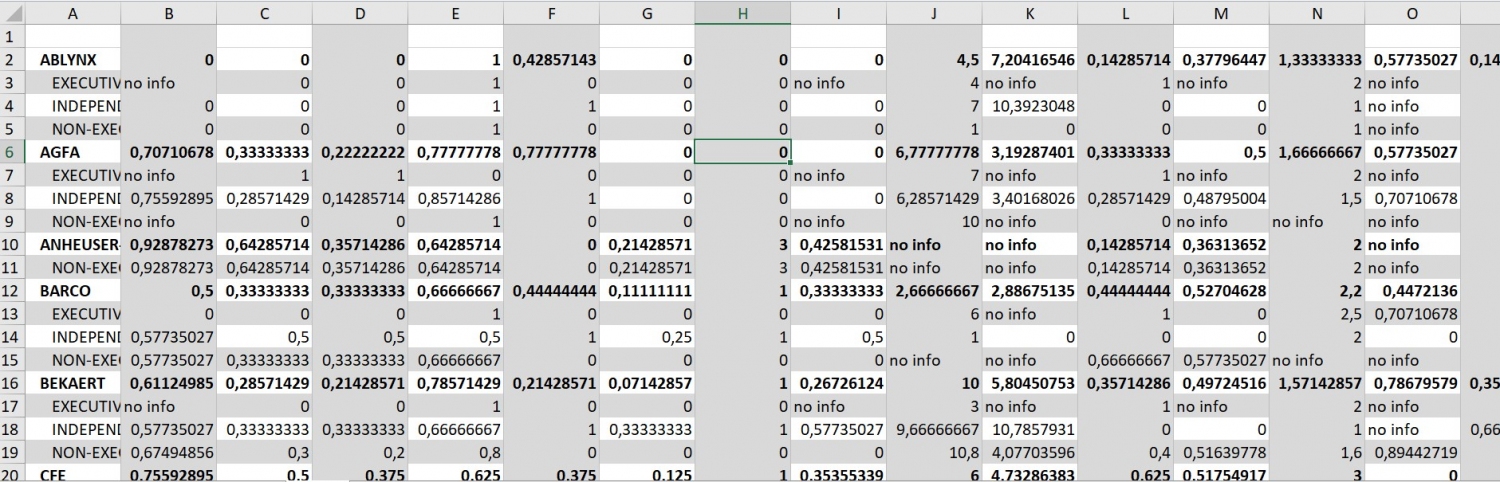The image size is (1500, 482).
Task: Click cell with value 0,25
Action: (x=647, y=336)
